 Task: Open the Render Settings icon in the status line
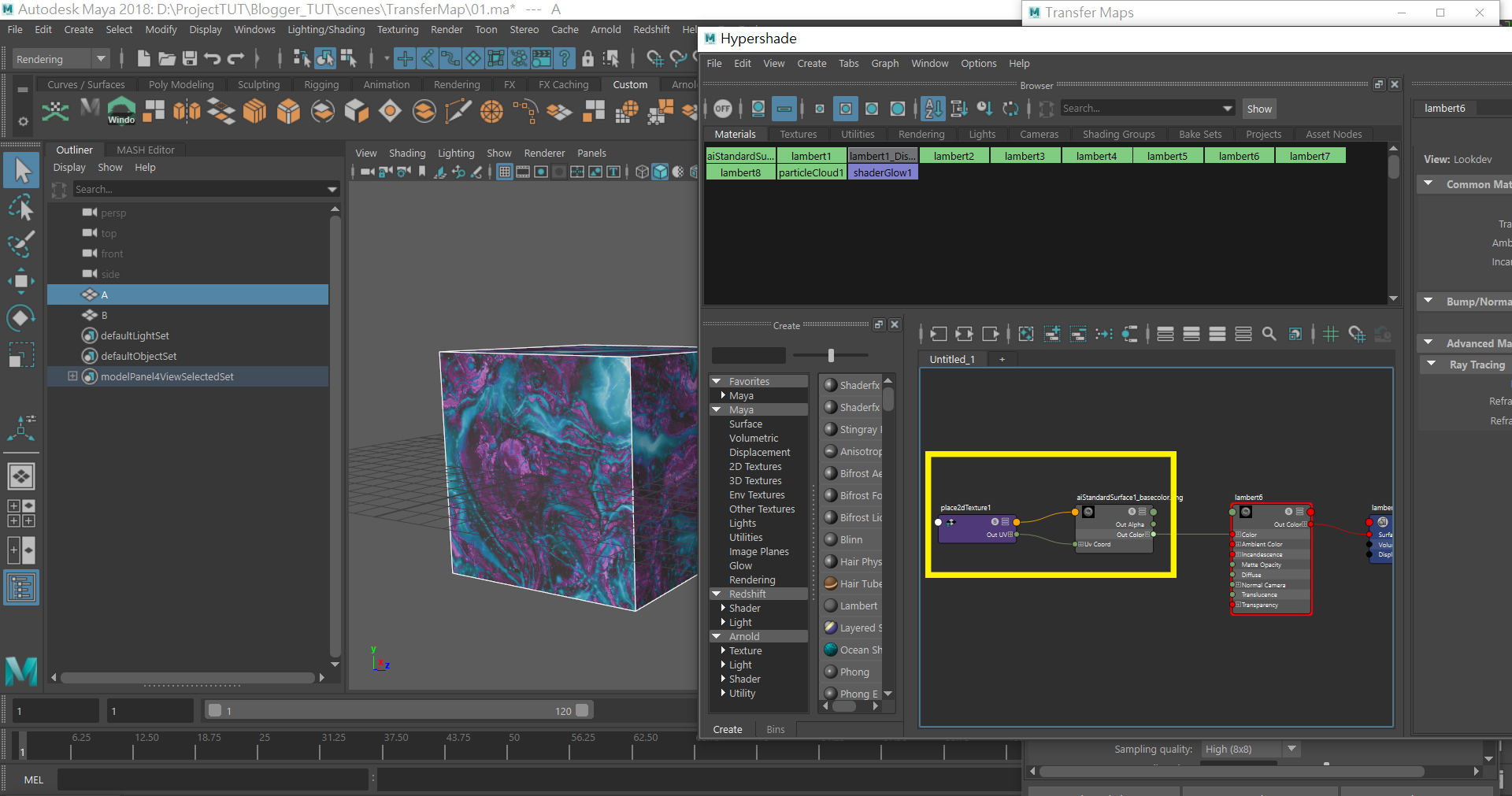(x=697, y=59)
